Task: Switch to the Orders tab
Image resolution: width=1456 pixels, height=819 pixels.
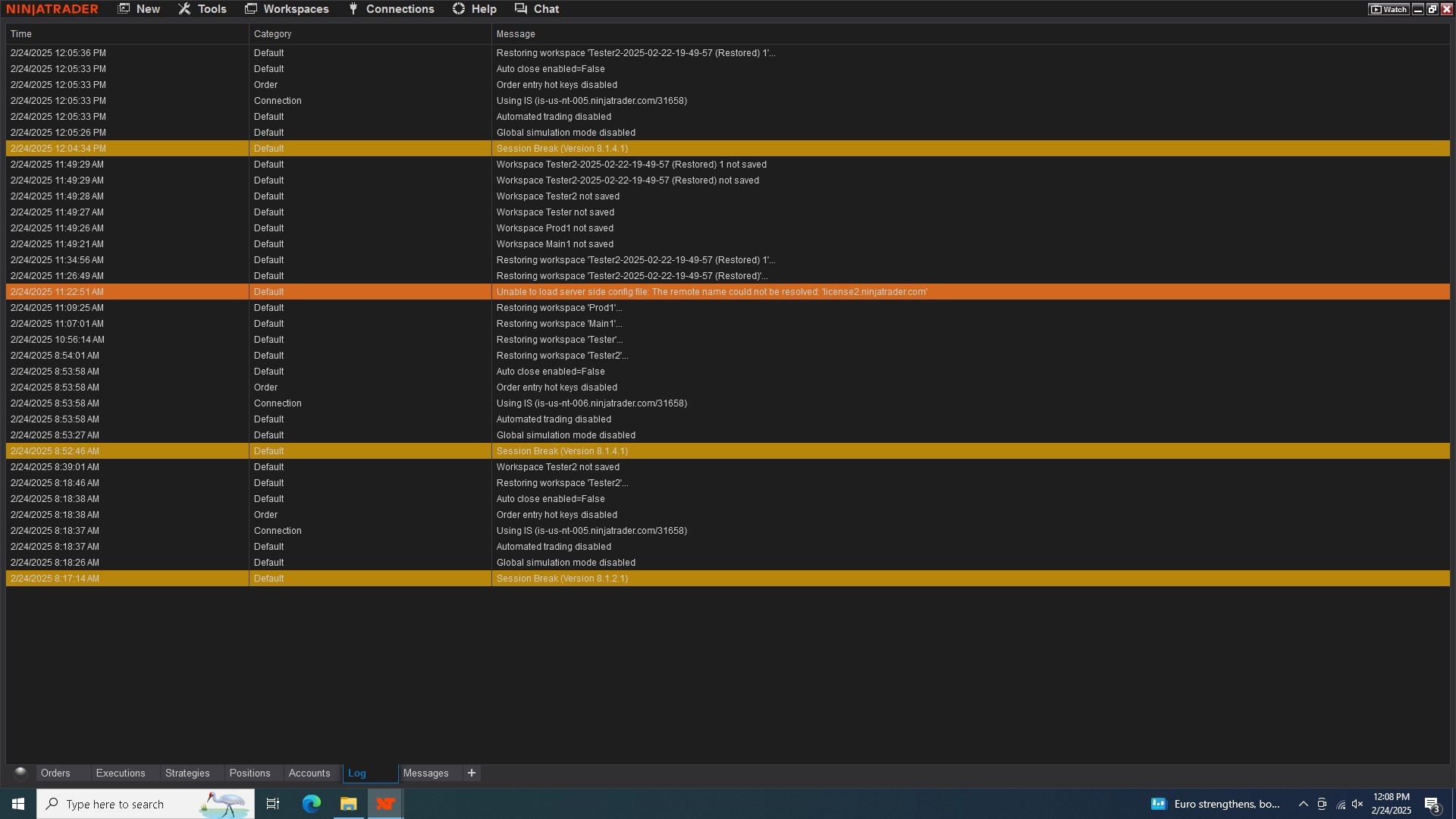Action: tap(55, 773)
